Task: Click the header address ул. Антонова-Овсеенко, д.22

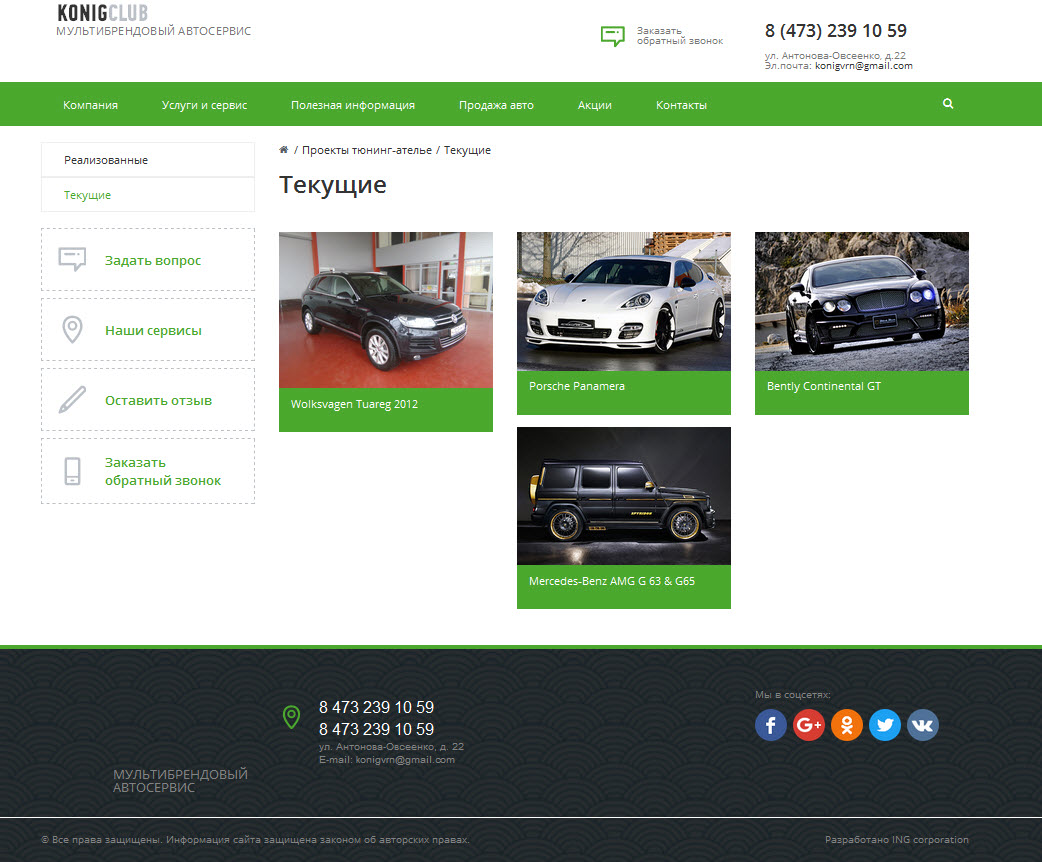Action: coord(835,55)
